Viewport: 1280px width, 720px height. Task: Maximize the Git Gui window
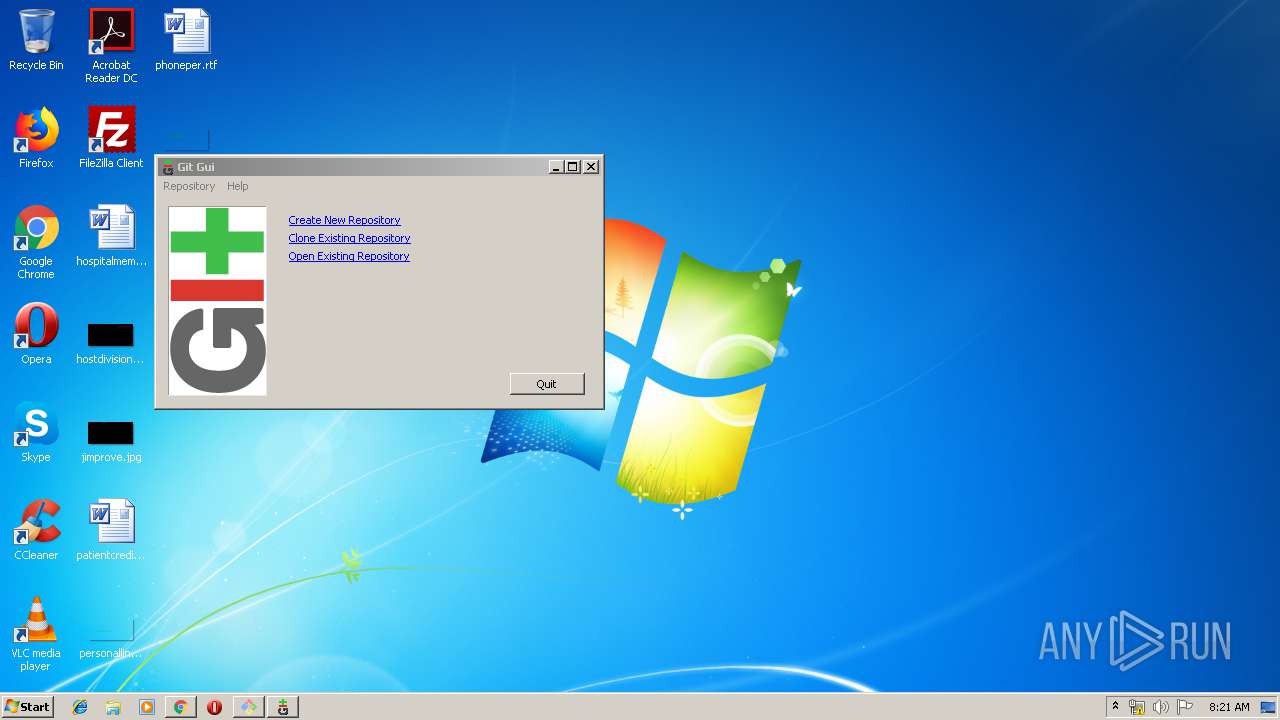point(573,167)
